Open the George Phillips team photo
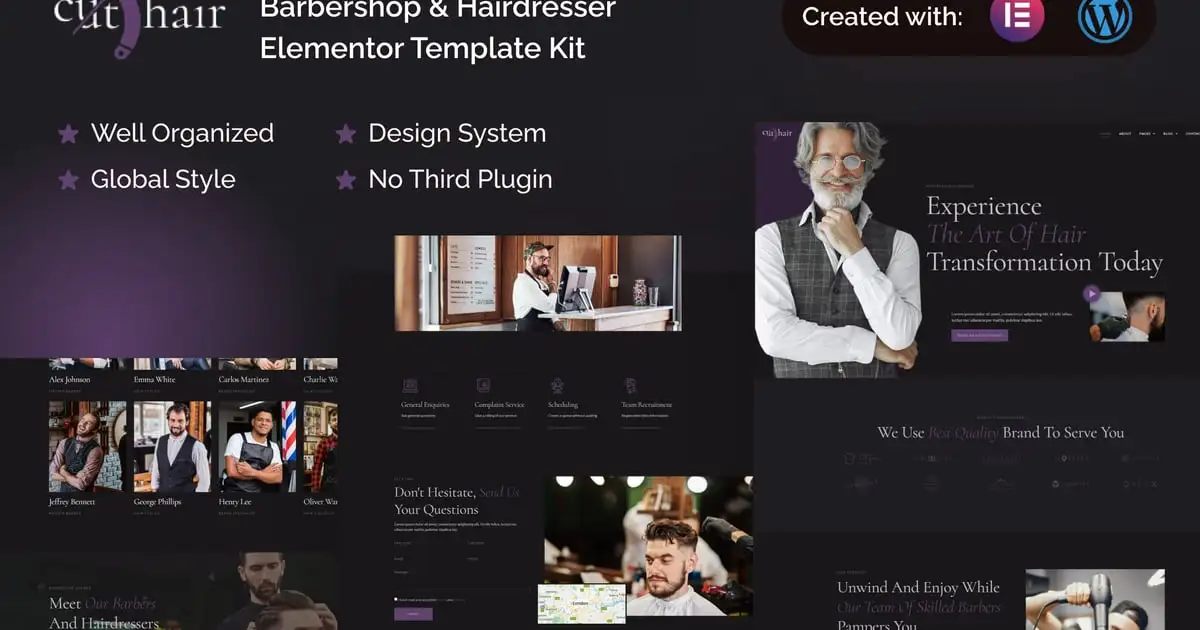Image resolution: width=1200 pixels, height=630 pixels. pos(172,447)
